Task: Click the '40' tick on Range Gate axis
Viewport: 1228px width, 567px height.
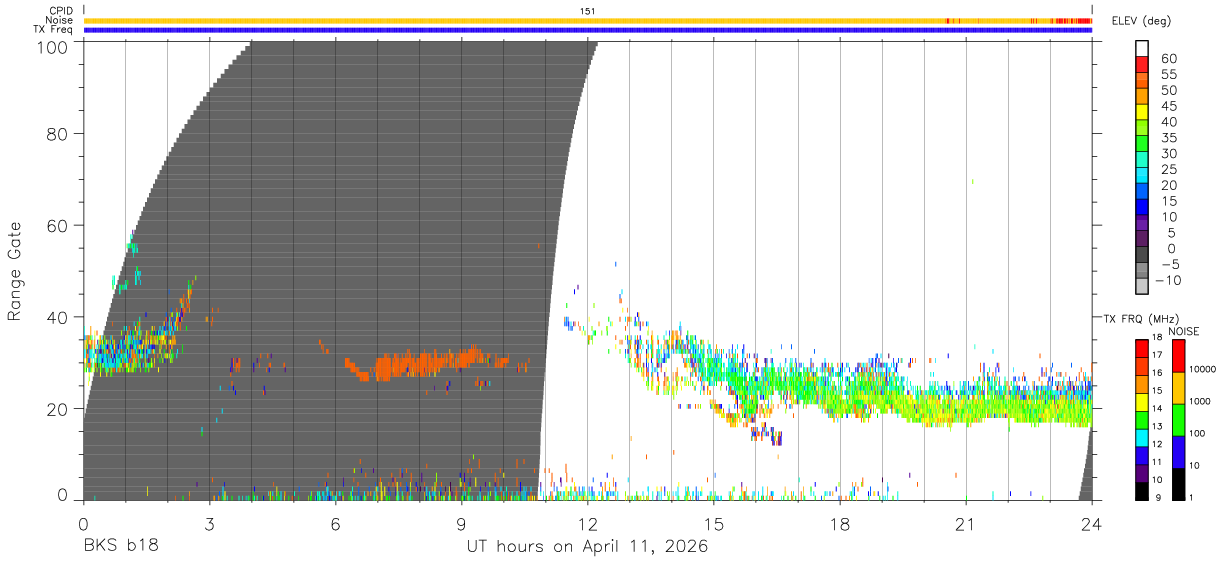Action: (x=57, y=317)
